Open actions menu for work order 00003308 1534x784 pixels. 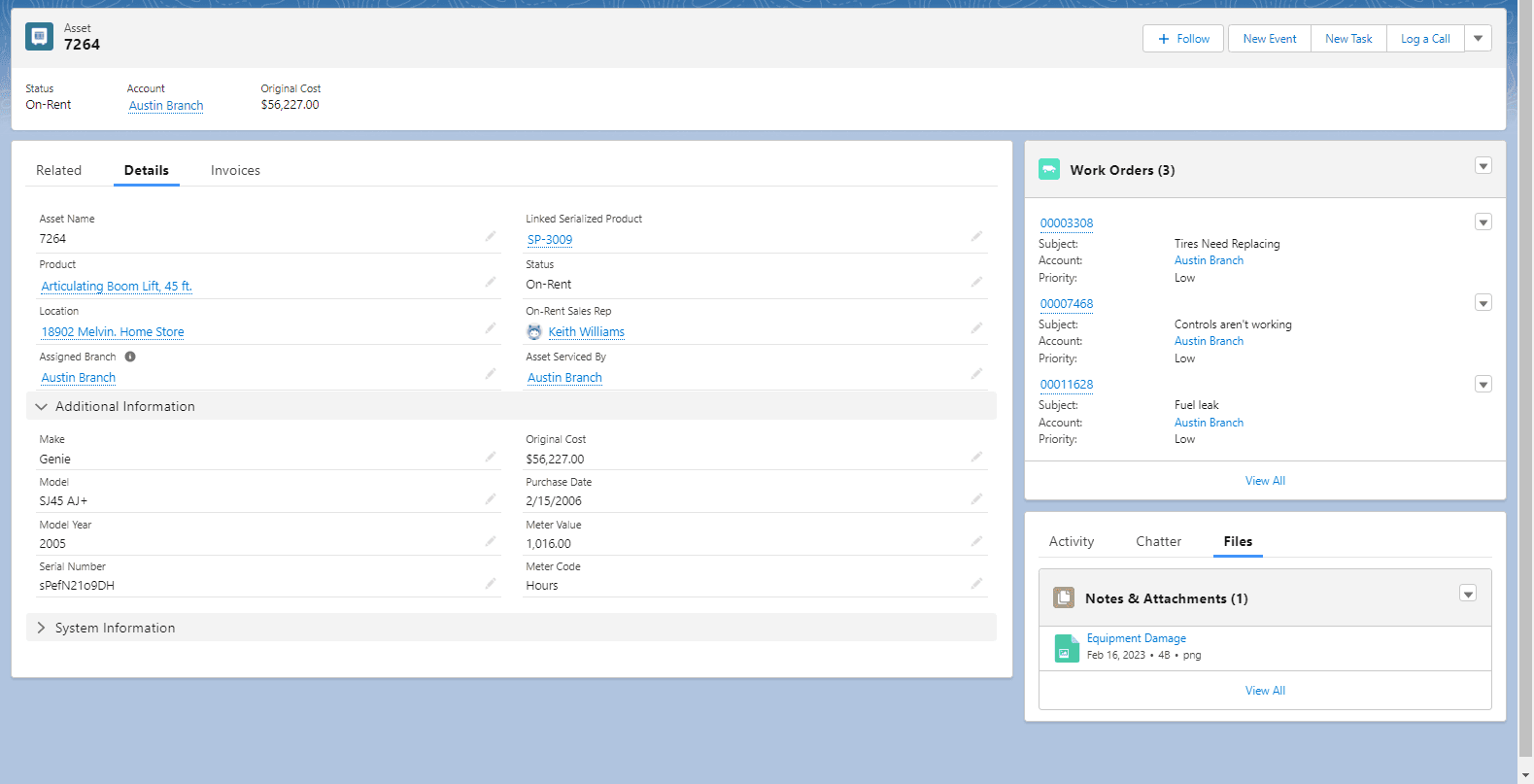[x=1483, y=222]
